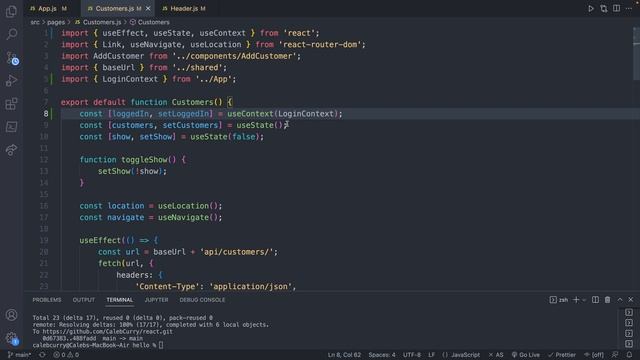The width and height of the screenshot is (640, 360).
Task: Click the 'pages' breadcrumb segment
Action: (x=56, y=22)
